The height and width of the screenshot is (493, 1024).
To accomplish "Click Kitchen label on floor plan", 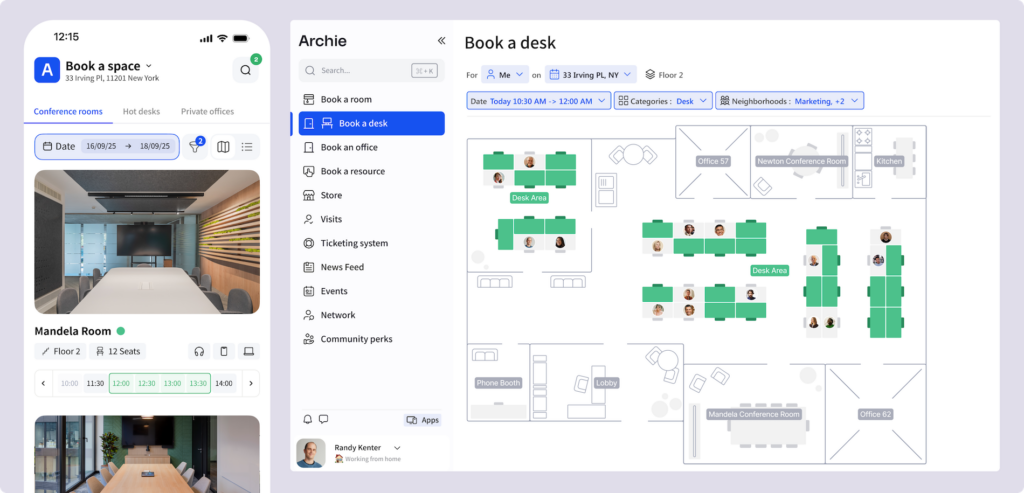I will coord(889,161).
